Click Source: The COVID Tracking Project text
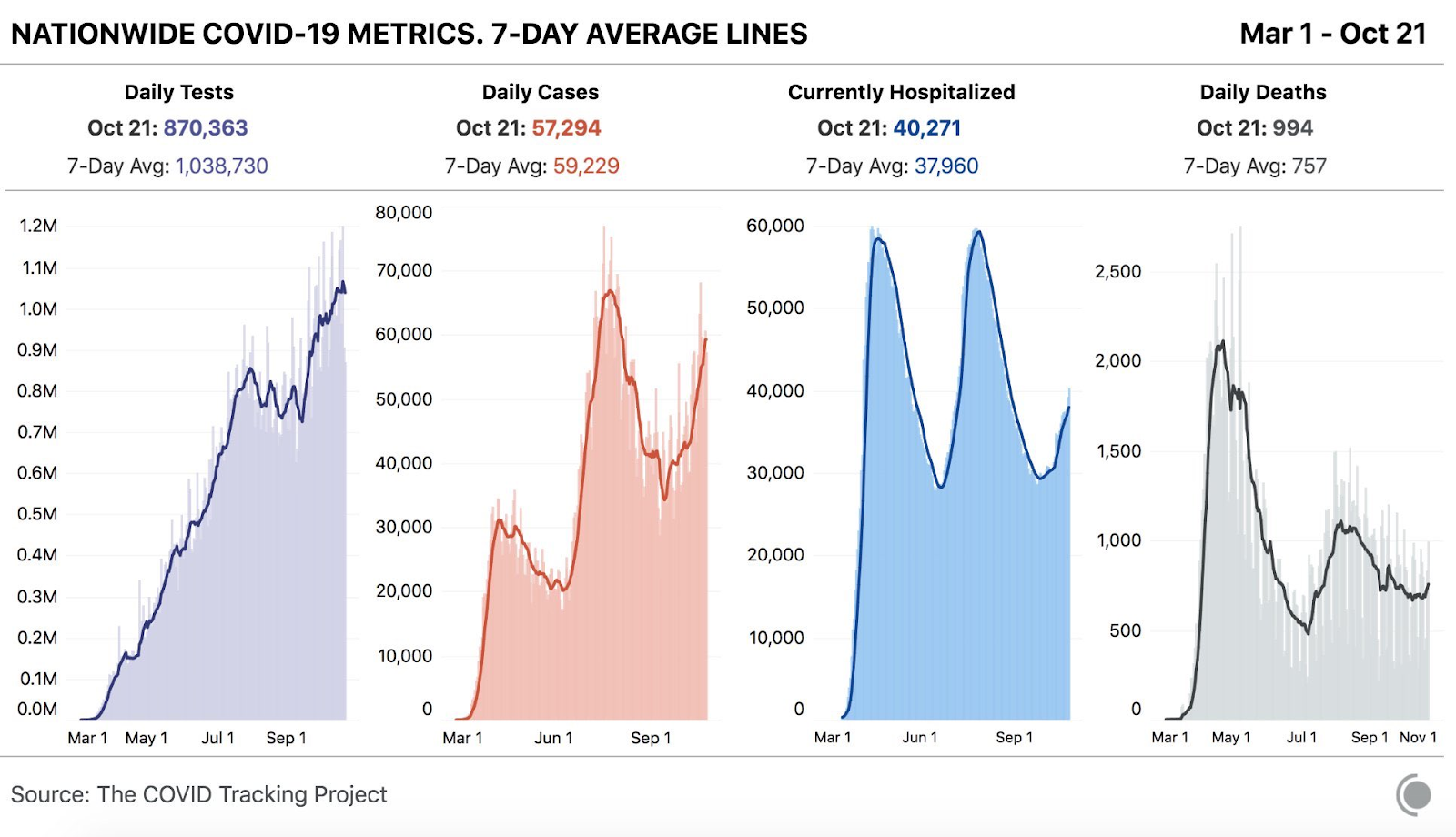The width and height of the screenshot is (1456, 837). pyautogui.click(x=198, y=794)
